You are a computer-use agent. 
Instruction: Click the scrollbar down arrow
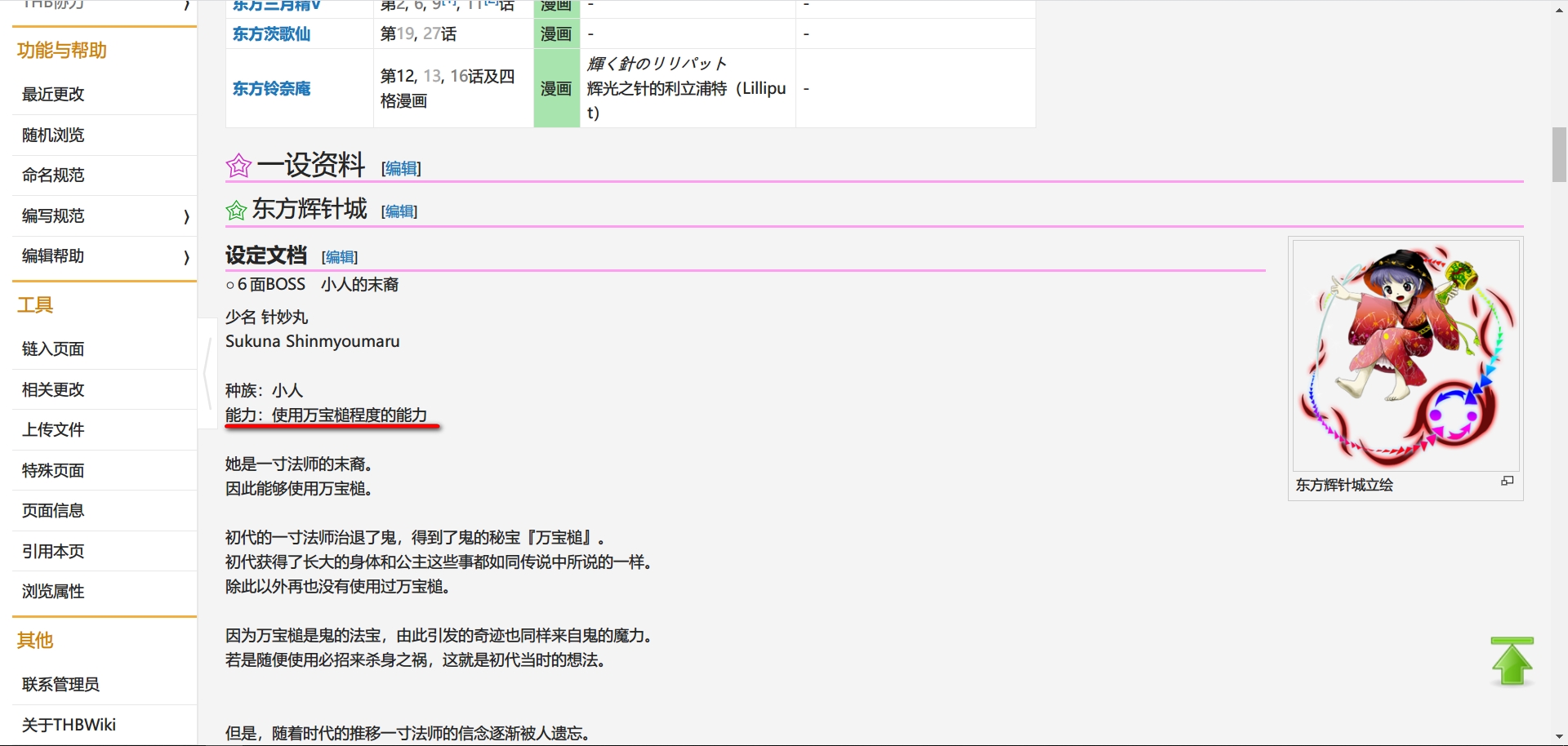coord(1559,737)
